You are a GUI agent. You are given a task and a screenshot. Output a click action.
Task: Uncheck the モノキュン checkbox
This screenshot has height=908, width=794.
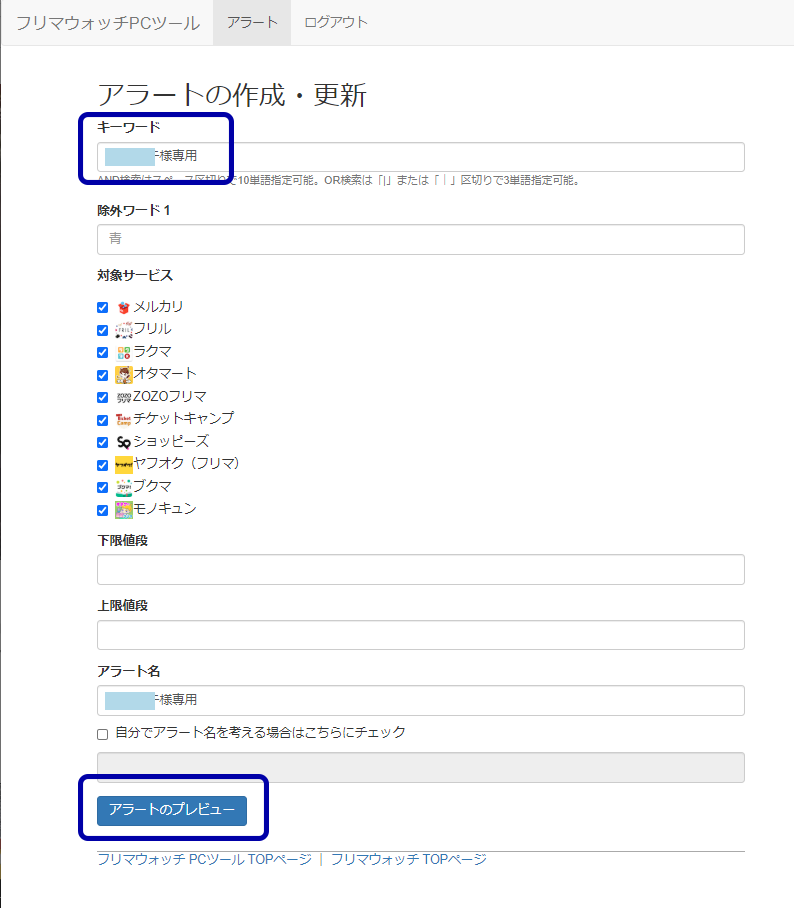coord(102,510)
